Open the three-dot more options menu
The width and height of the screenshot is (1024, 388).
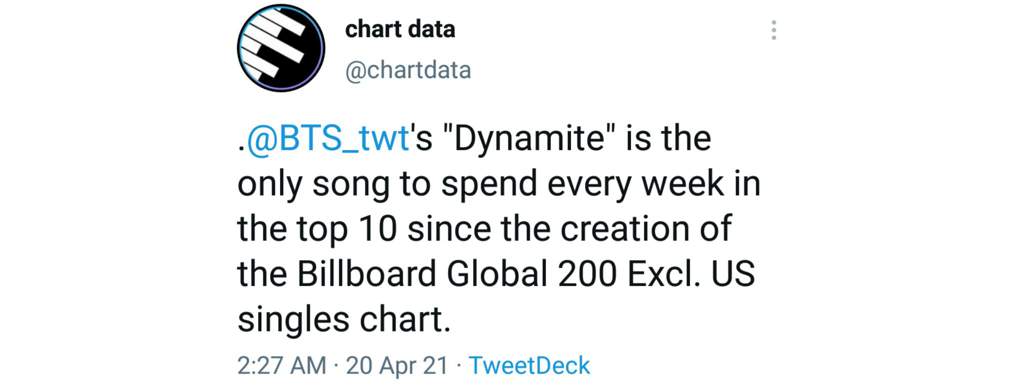point(773,30)
